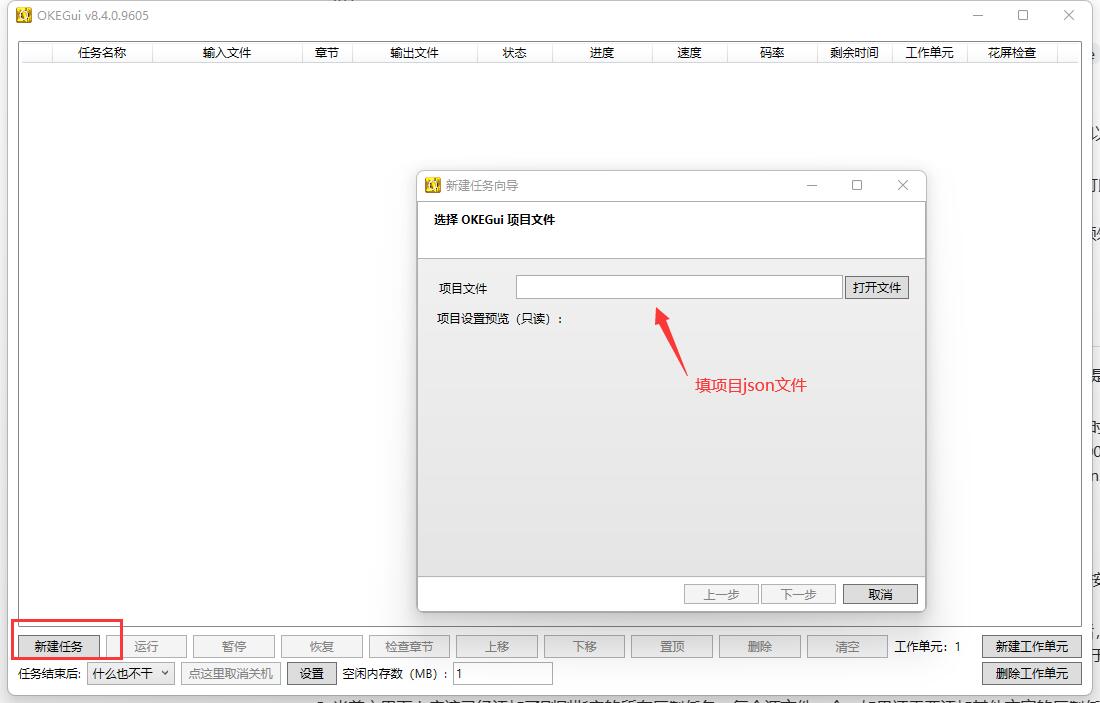Maximize the 新建任务向导 dialog window
Screen dimensions: 1100x703
coord(856,185)
